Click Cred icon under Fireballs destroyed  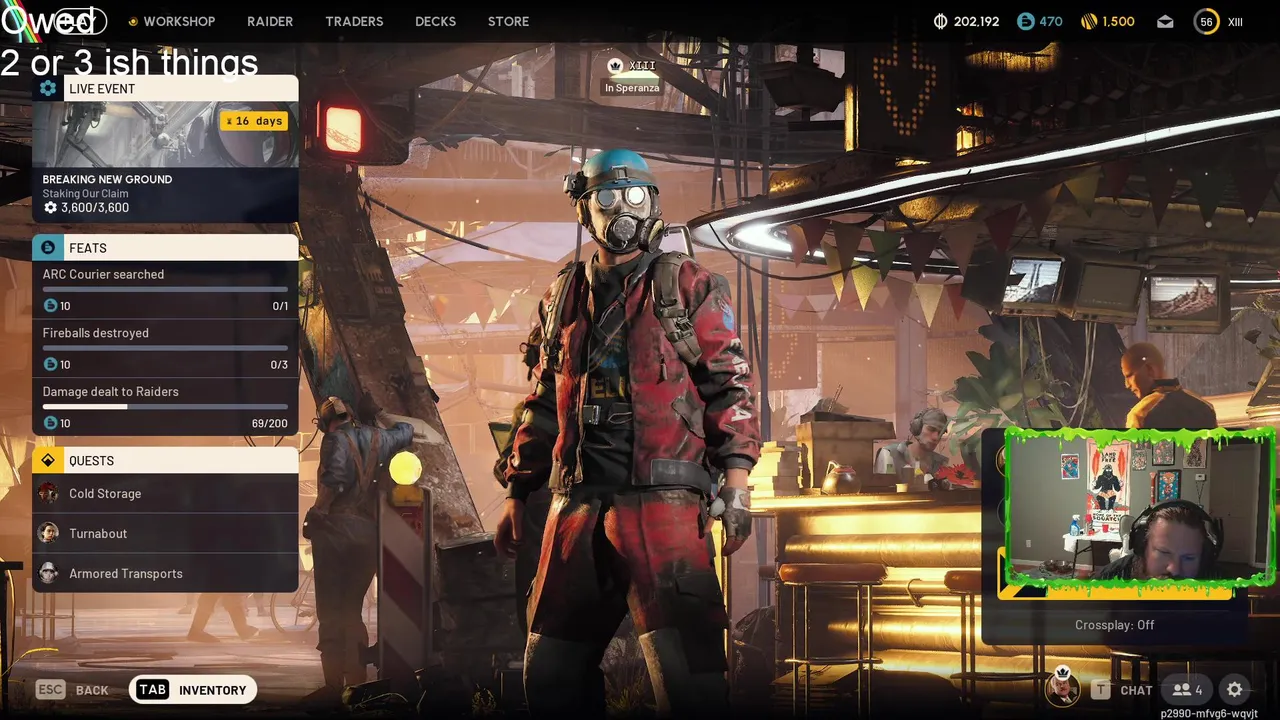coord(50,365)
